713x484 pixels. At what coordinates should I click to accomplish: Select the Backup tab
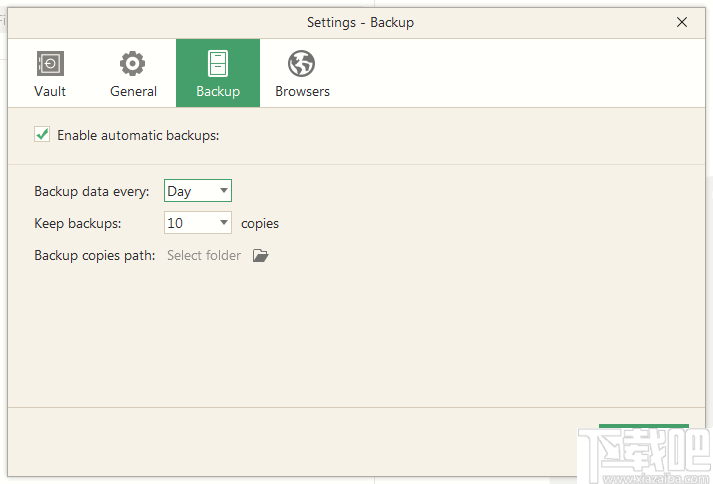tap(218, 73)
